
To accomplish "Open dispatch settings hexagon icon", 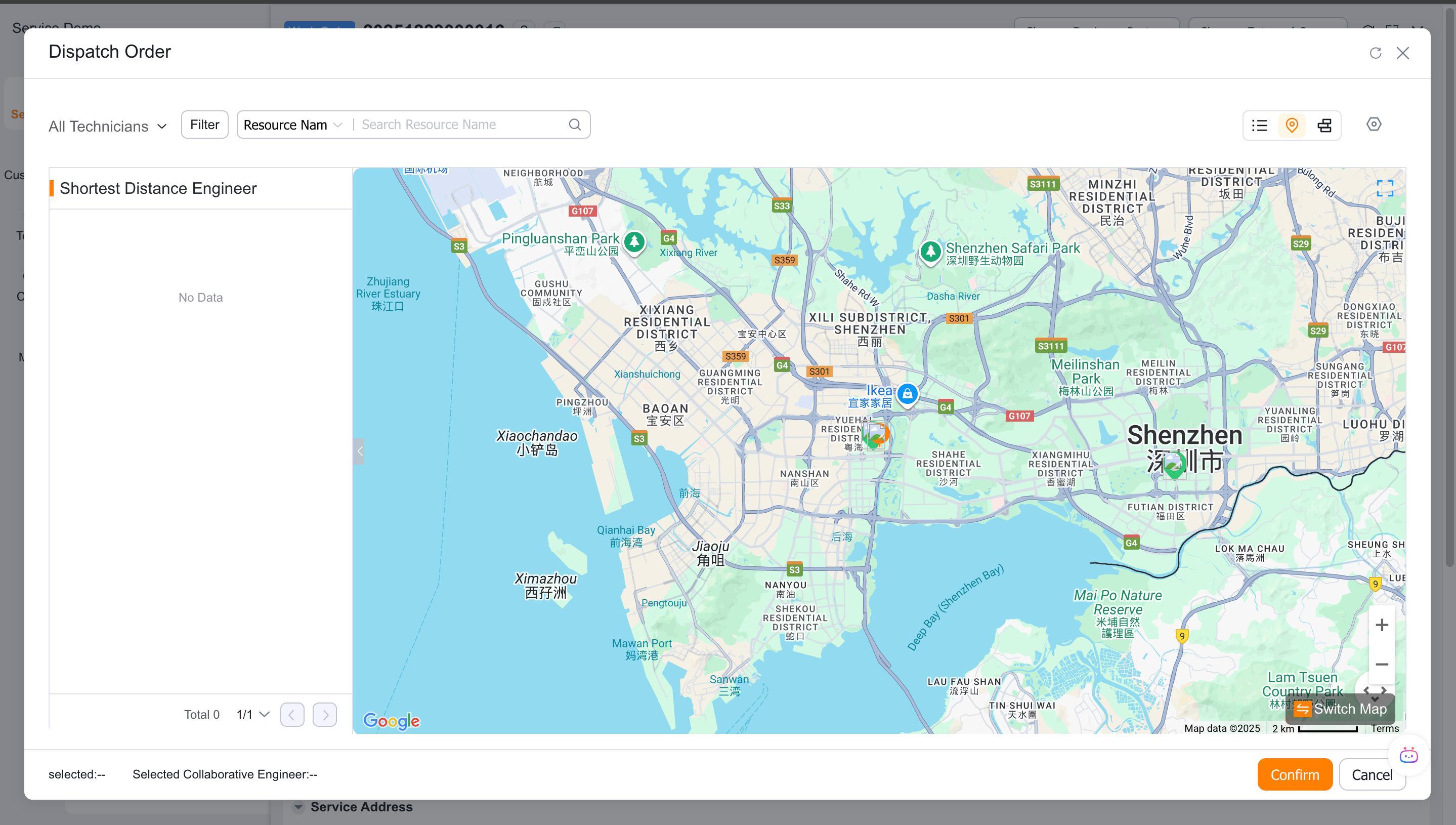I will [x=1374, y=124].
